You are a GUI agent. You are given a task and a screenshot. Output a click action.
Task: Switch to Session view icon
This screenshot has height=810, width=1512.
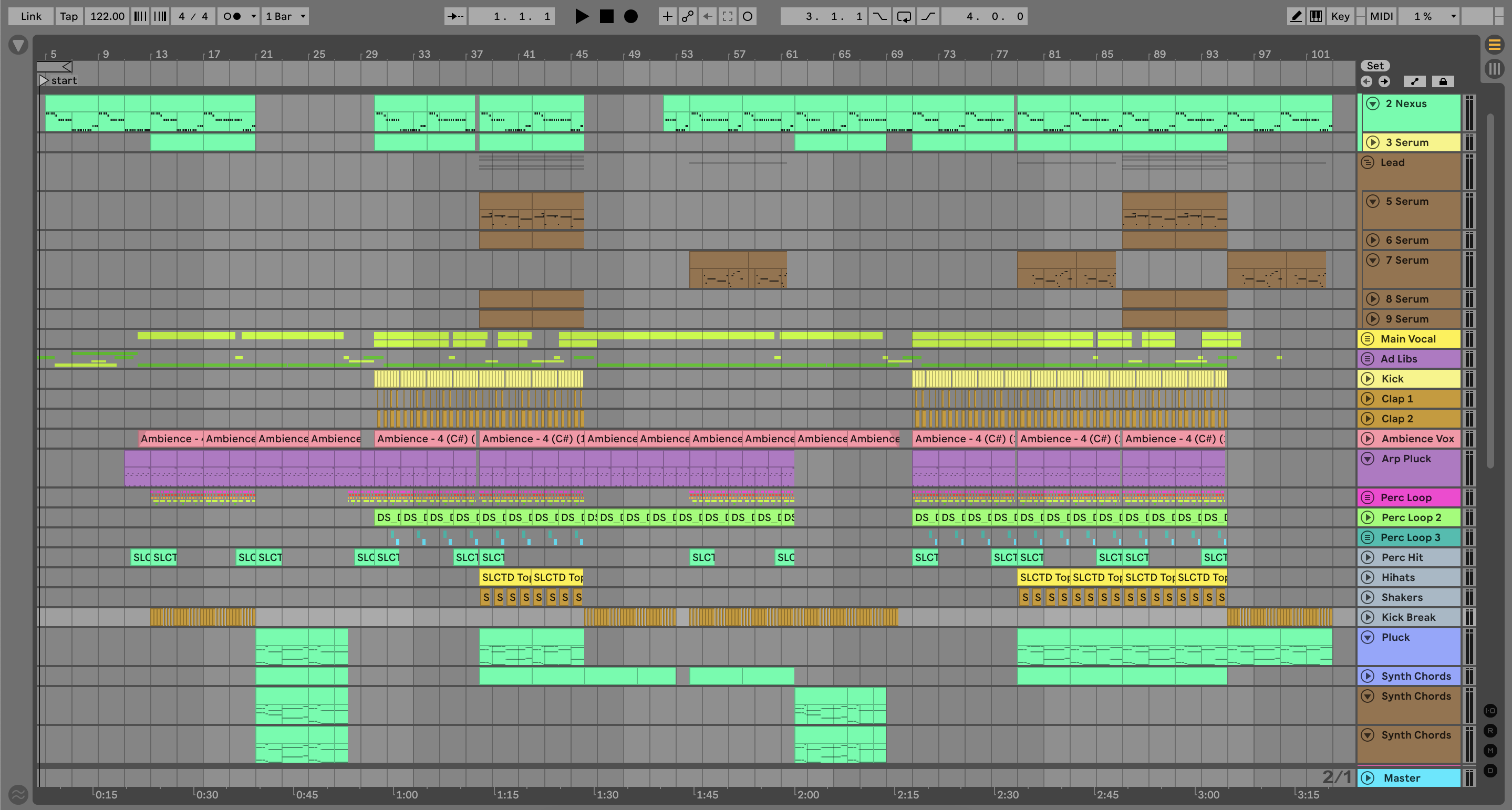click(x=1494, y=69)
